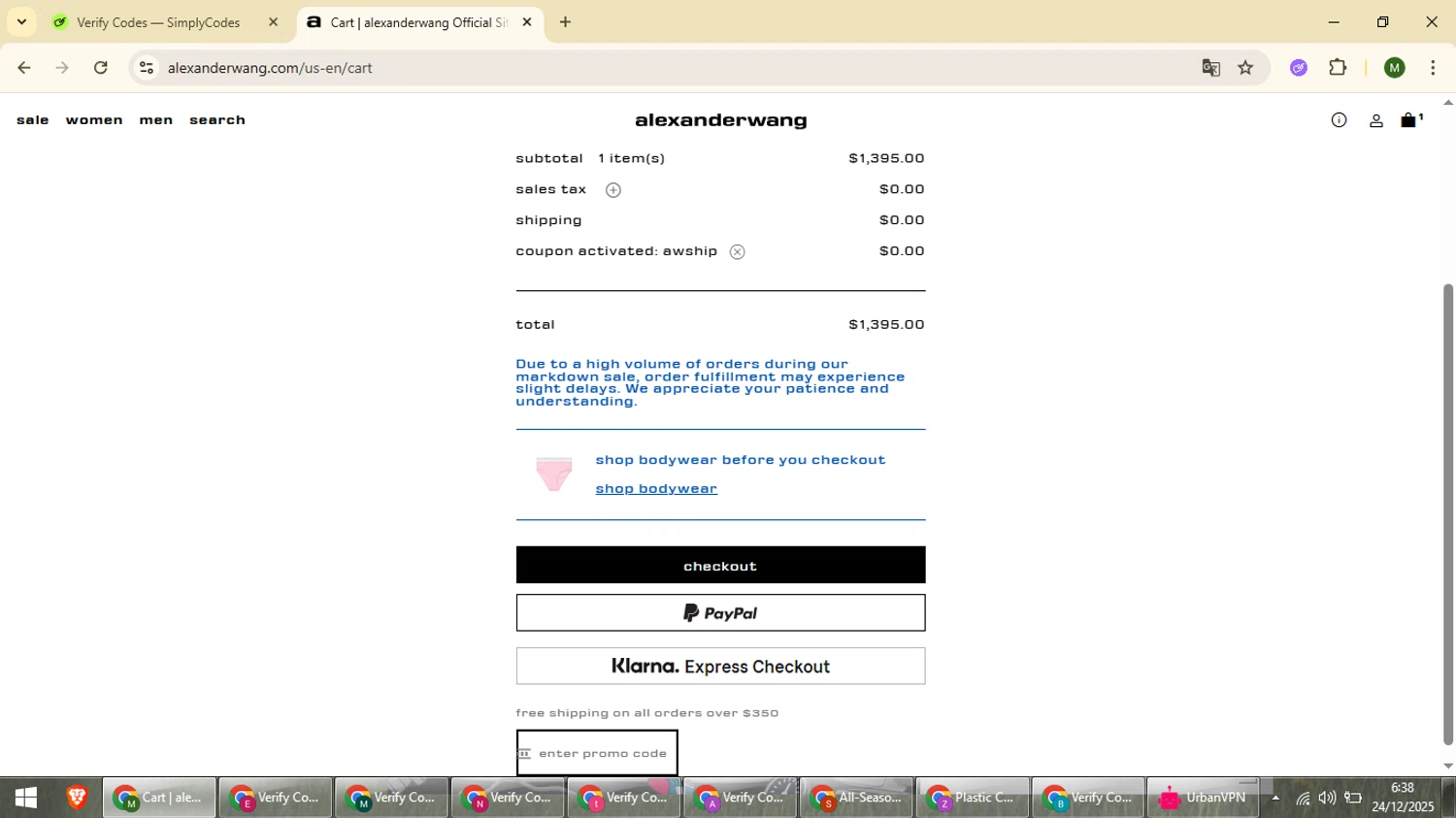Open the Chrome profile M avatar
The image size is (1456, 818).
coord(1395,68)
